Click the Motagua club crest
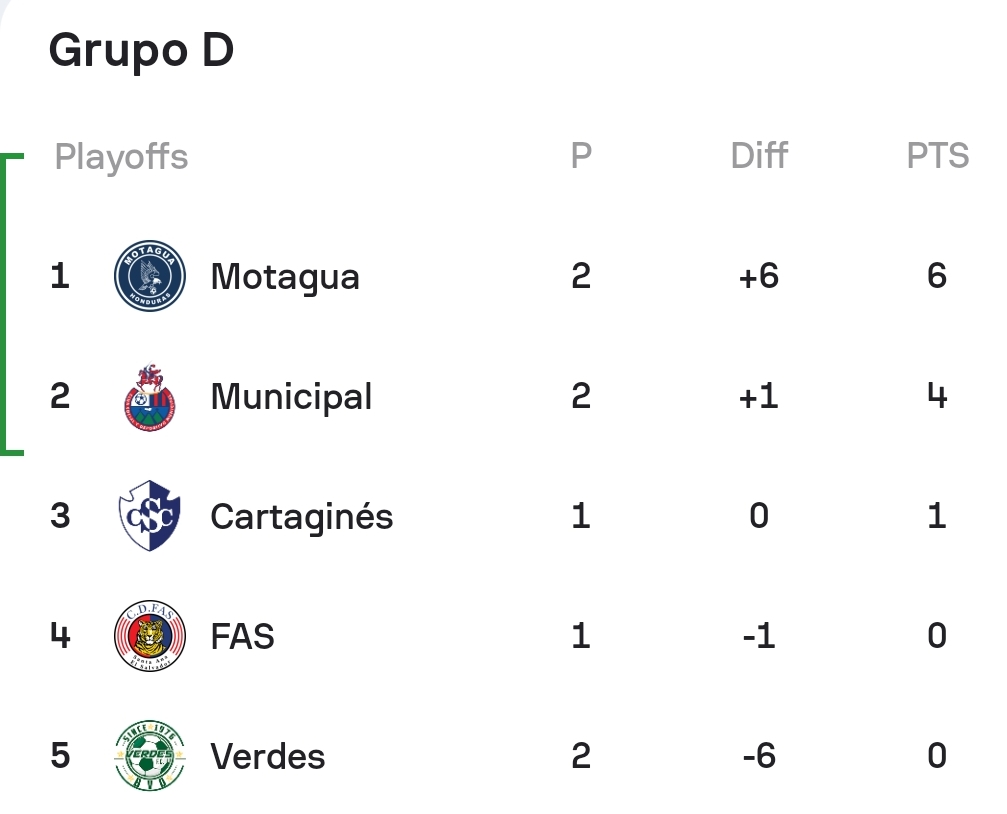Screen dimensions: 1007x814 [150, 276]
